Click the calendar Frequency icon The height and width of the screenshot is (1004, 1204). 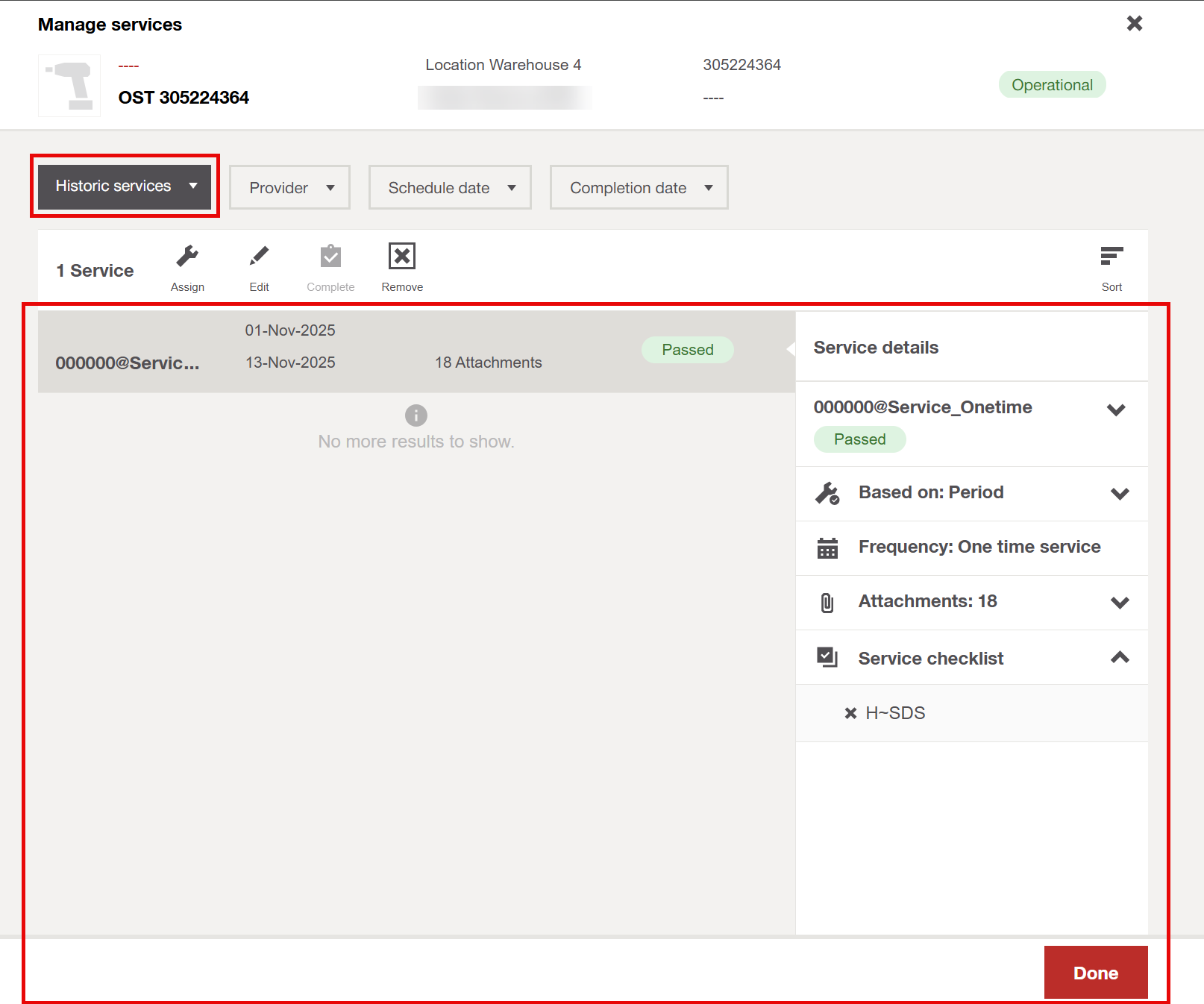(x=827, y=548)
